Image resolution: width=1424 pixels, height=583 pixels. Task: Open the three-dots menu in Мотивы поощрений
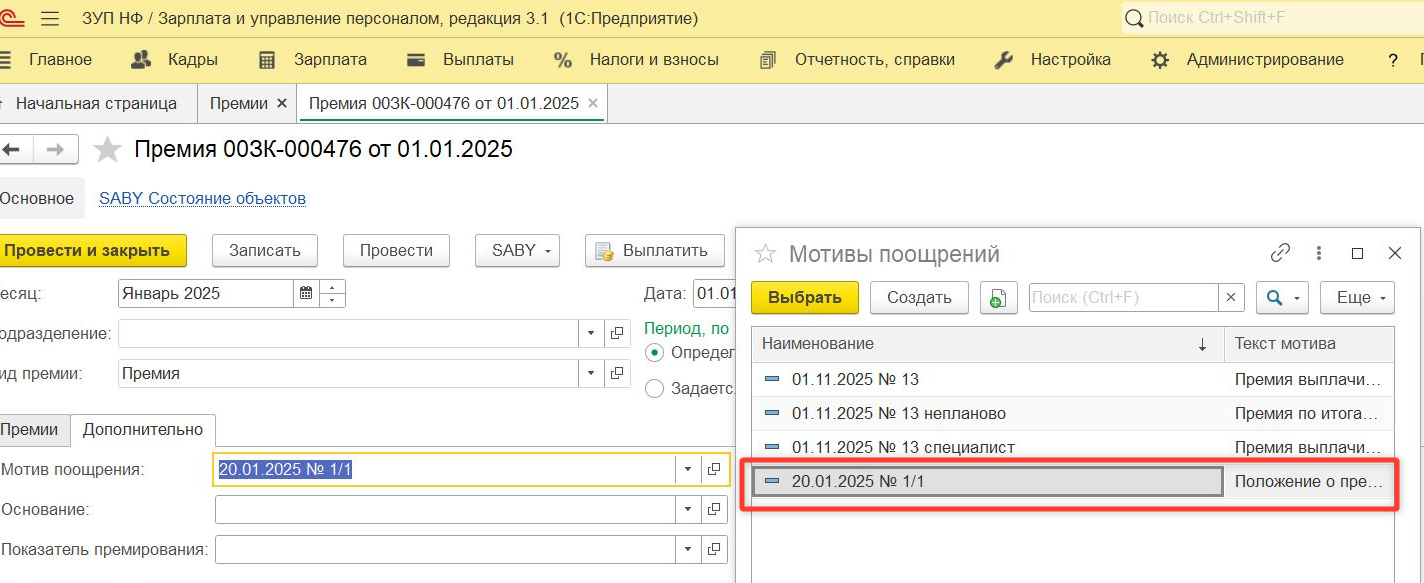click(x=1319, y=253)
